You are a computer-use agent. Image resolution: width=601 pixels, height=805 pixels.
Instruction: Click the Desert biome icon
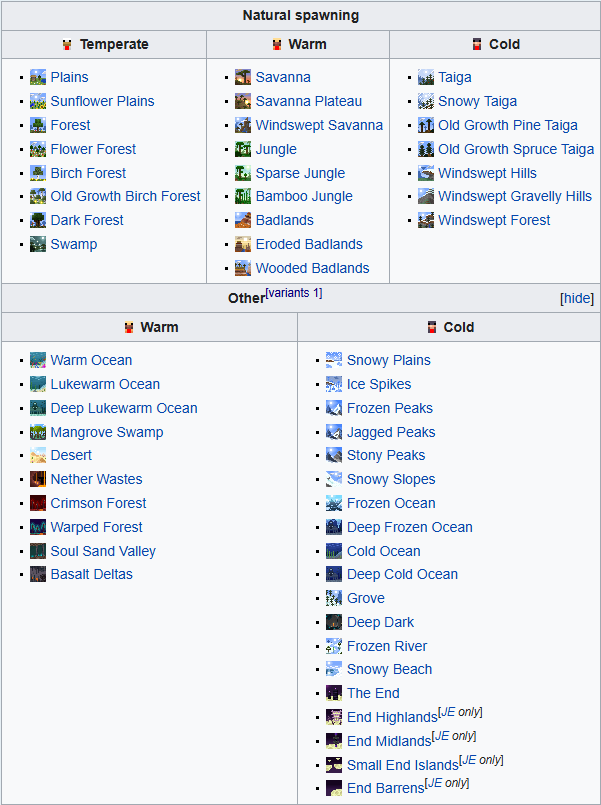coord(38,455)
